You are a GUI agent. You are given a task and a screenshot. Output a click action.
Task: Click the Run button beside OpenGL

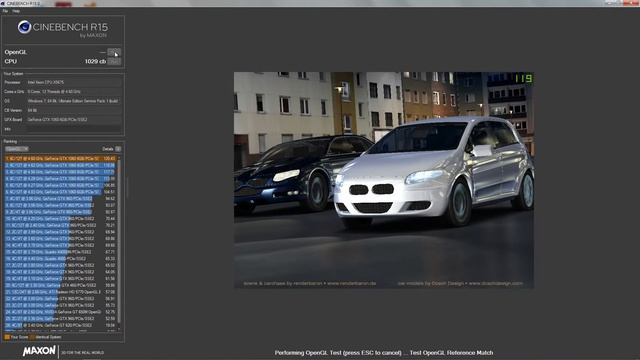click(114, 52)
